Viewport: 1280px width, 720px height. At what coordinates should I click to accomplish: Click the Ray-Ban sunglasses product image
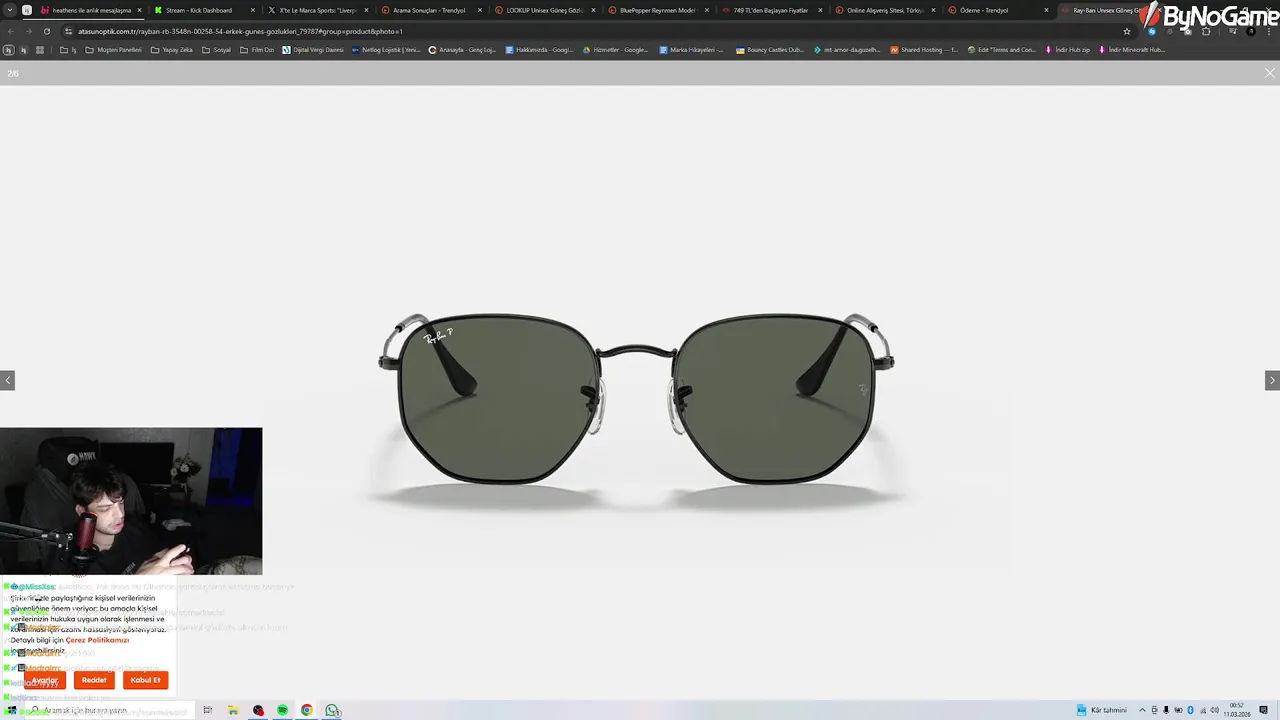coord(636,398)
